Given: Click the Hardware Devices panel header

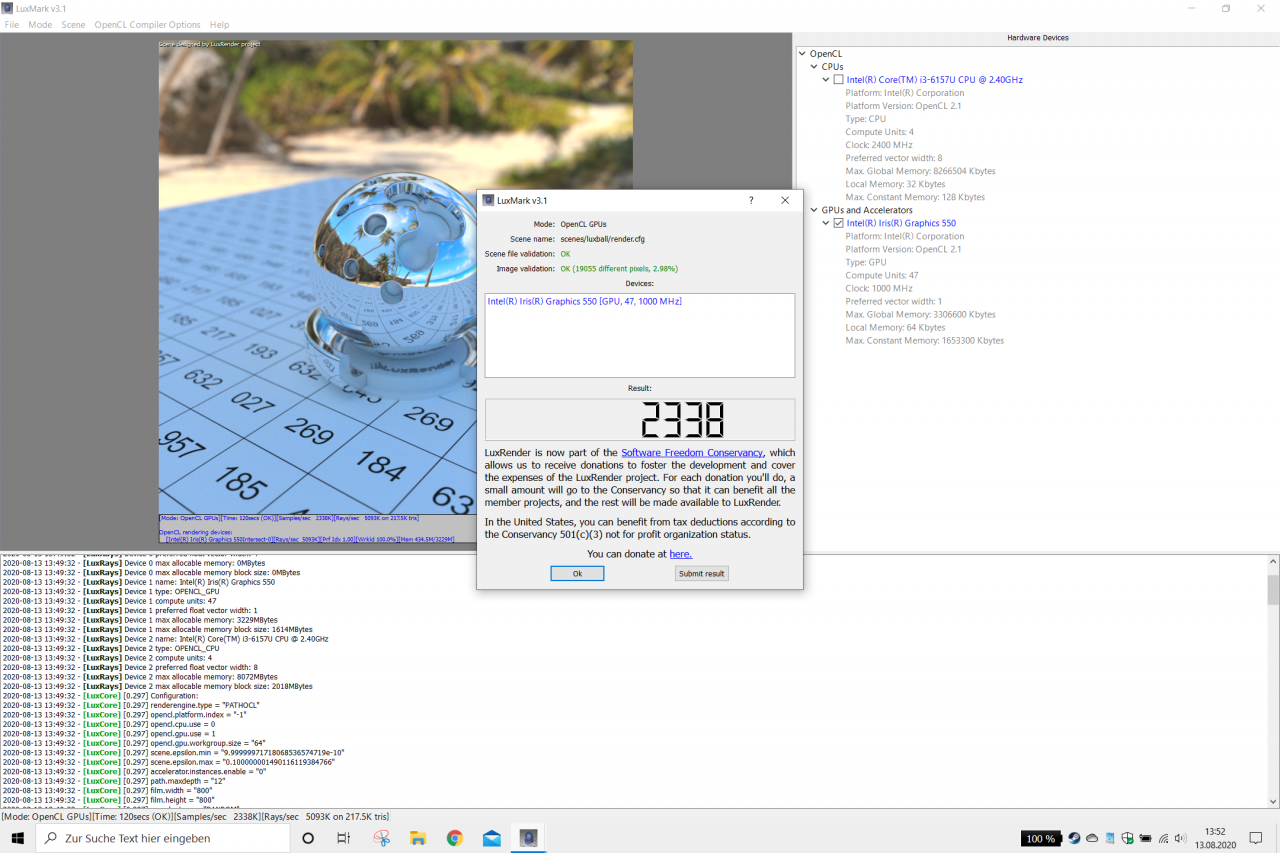Looking at the screenshot, I should [1037, 38].
